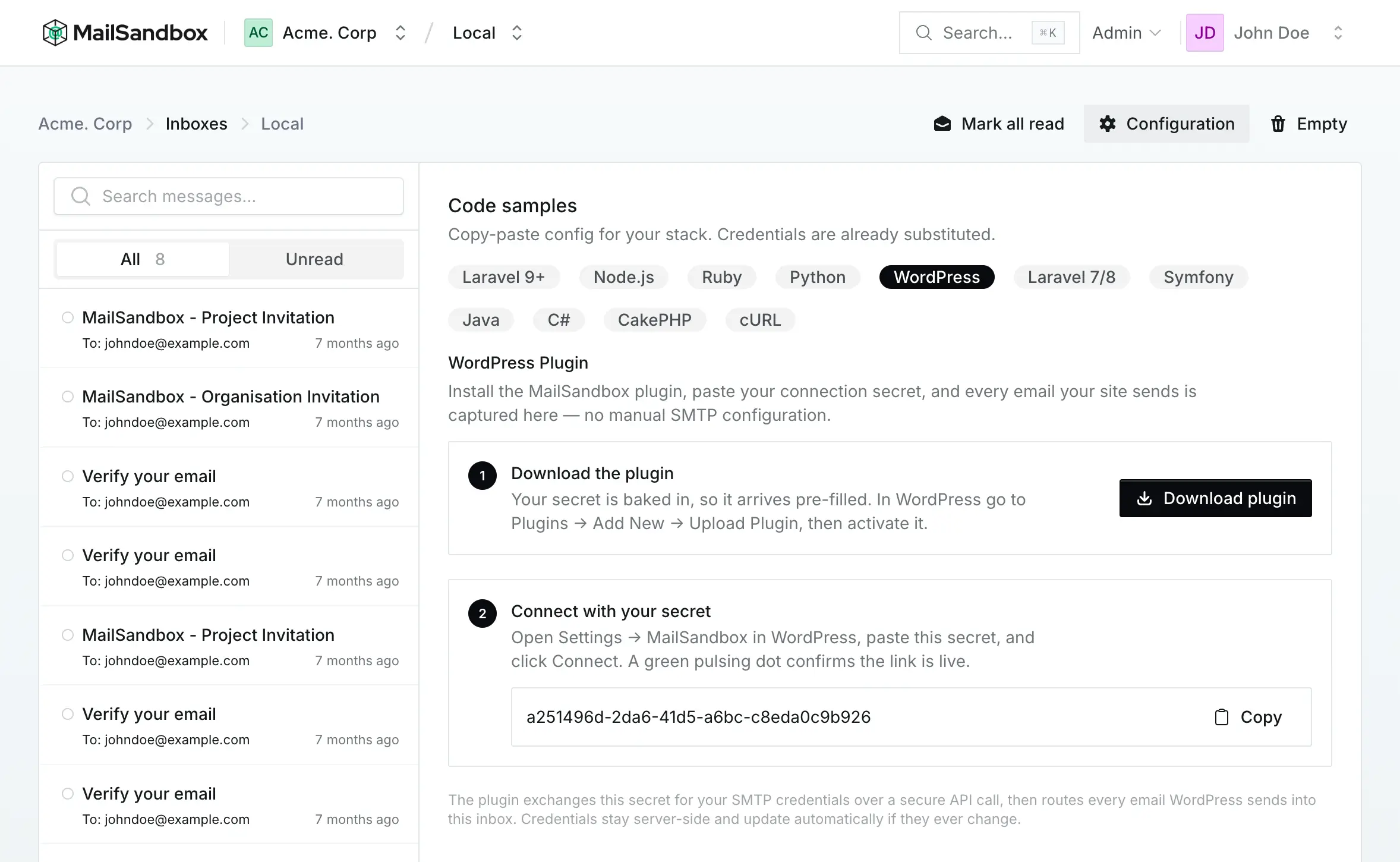Click the Download plugin button

pyautogui.click(x=1215, y=498)
